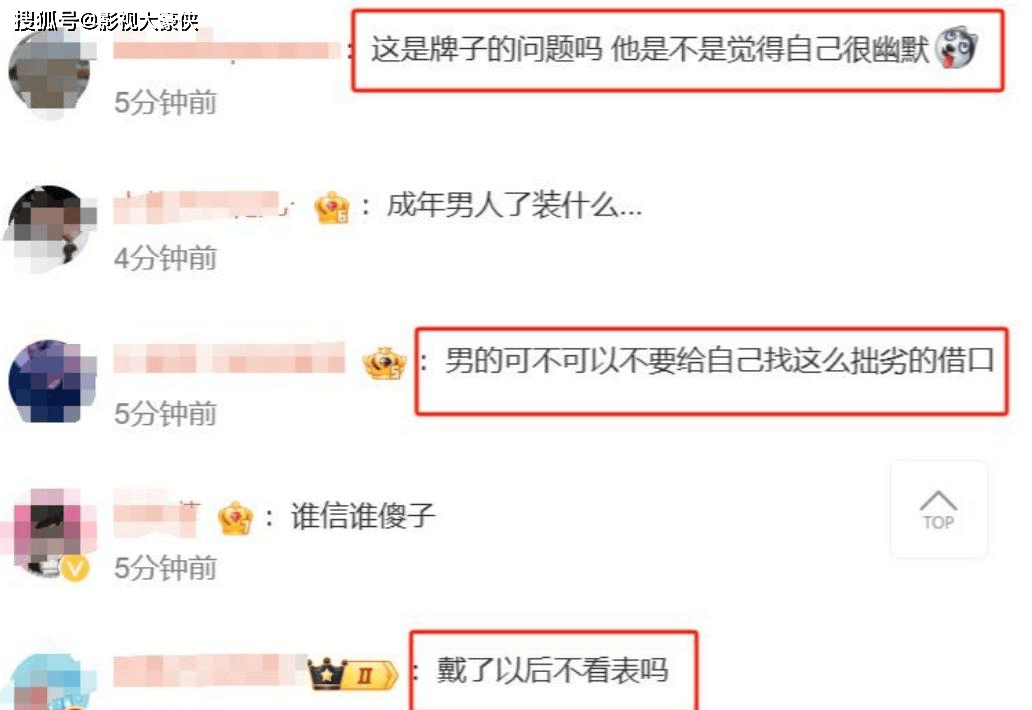
Task: Open first commenter's blurred username
Action: 225,51
